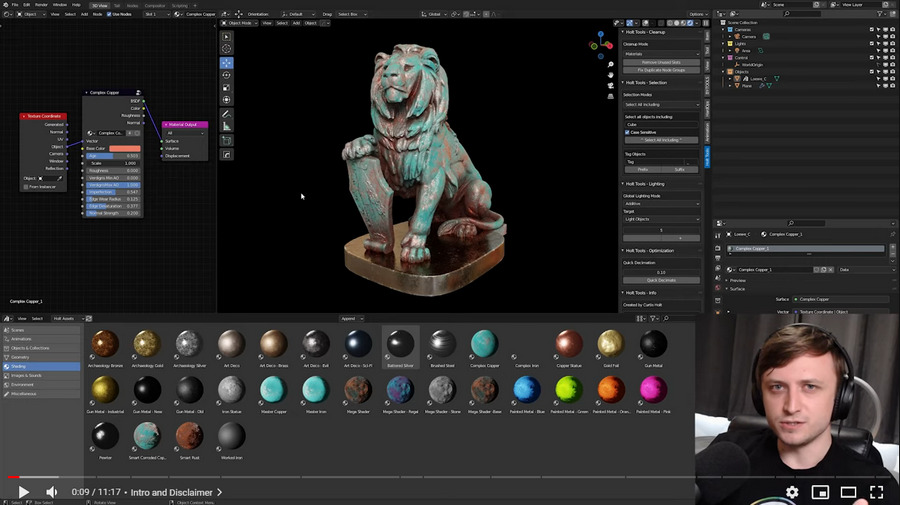
Task: Select the Battered Silver material thumbnail
Action: tap(400, 345)
